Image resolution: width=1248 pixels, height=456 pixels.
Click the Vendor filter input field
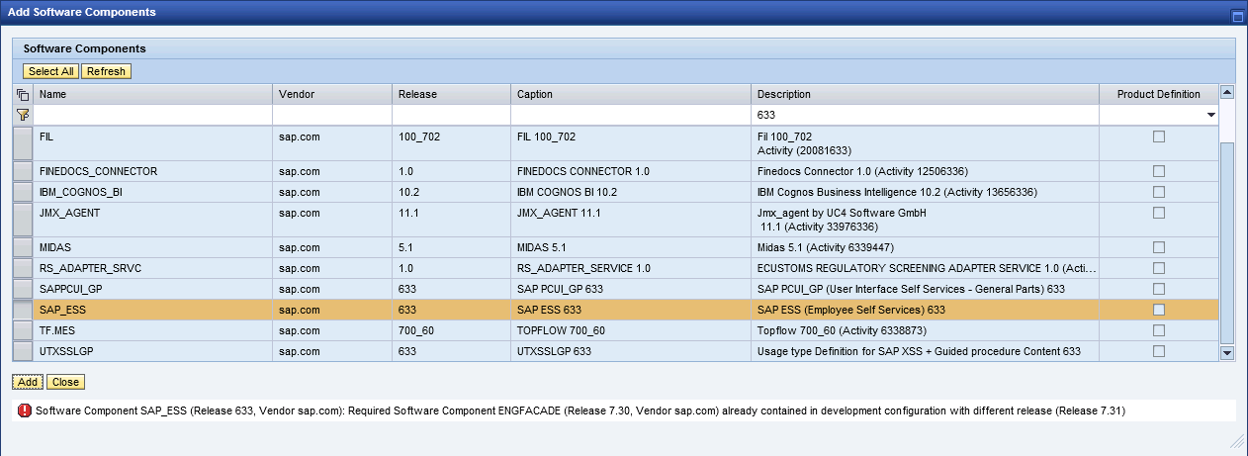point(333,115)
